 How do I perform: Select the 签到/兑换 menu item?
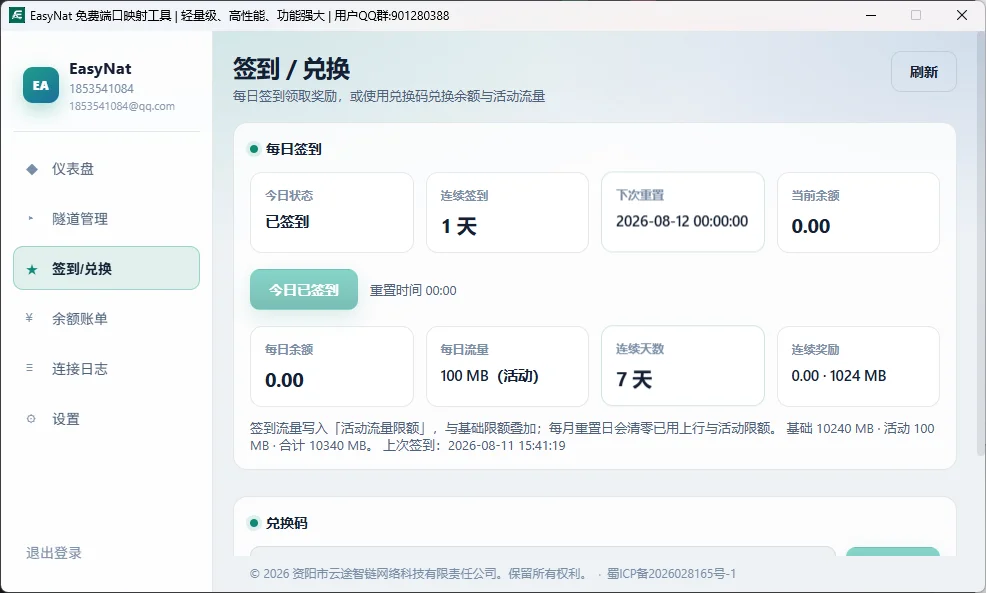tap(106, 269)
